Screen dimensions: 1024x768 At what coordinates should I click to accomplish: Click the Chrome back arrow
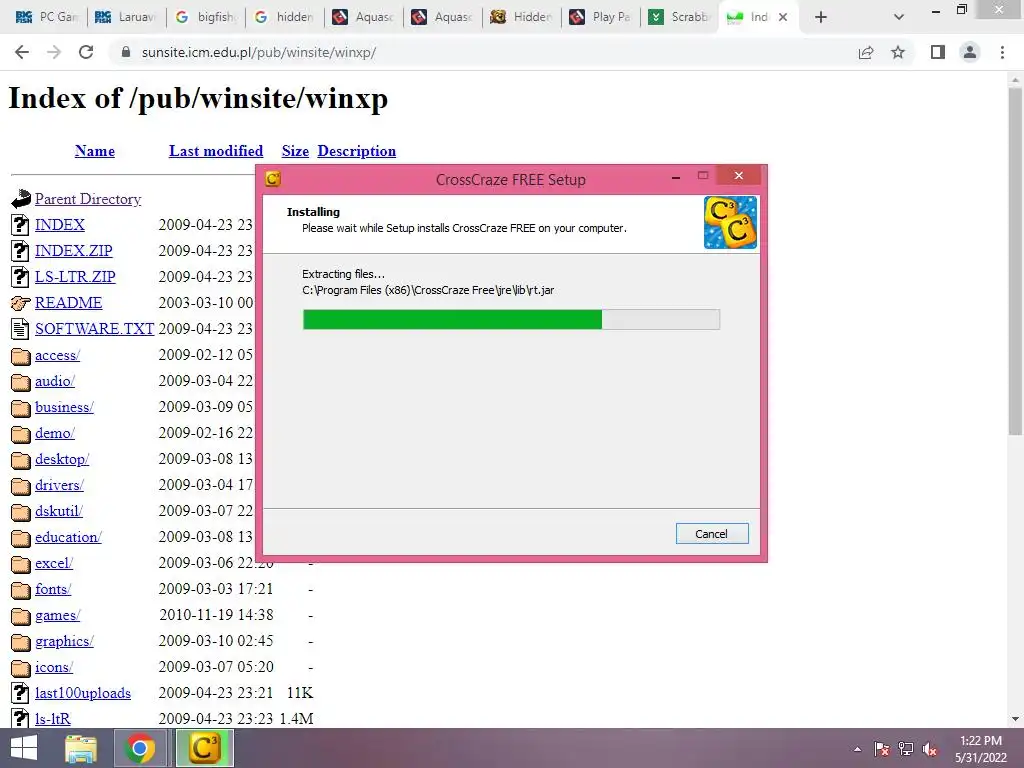click(22, 52)
